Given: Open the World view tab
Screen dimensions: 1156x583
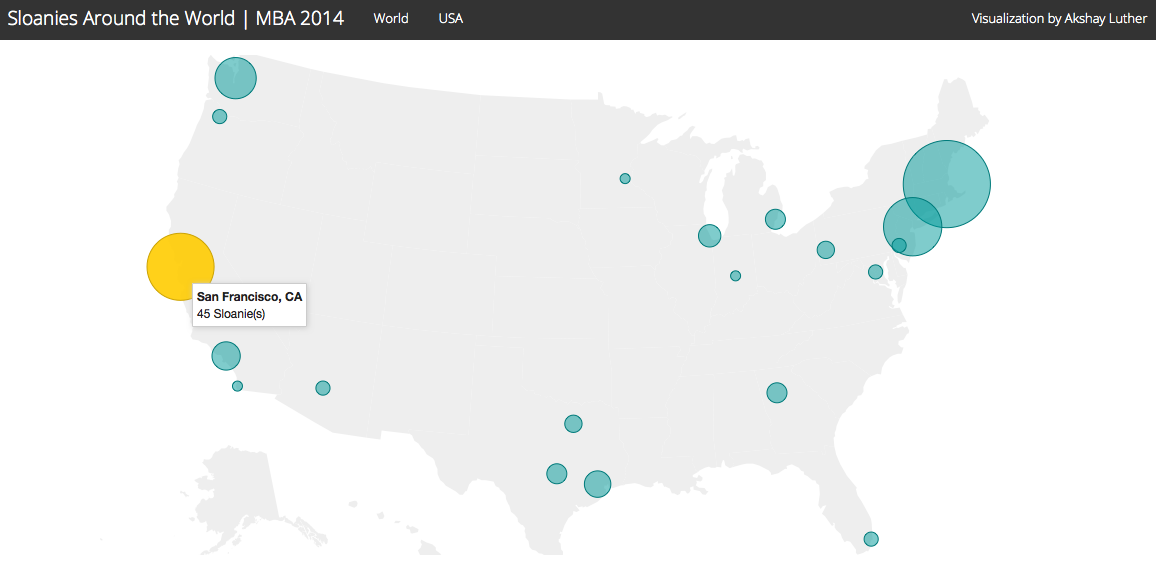Looking at the screenshot, I should click(391, 18).
